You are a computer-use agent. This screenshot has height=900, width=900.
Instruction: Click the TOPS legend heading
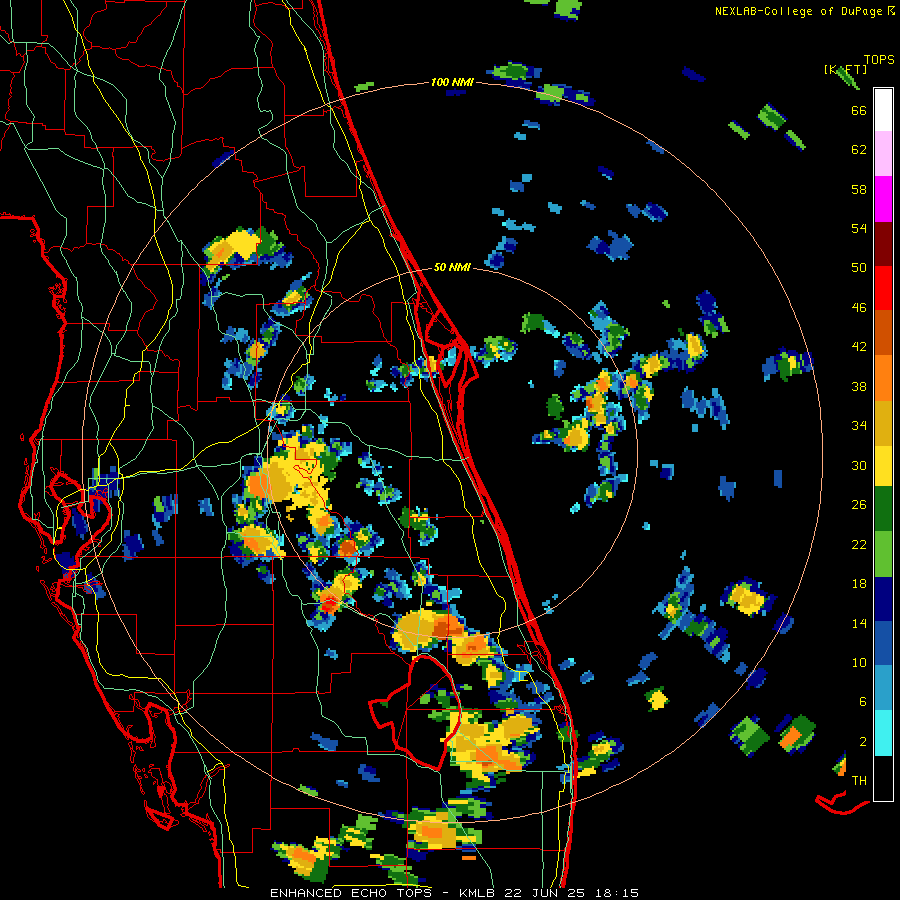(879, 59)
